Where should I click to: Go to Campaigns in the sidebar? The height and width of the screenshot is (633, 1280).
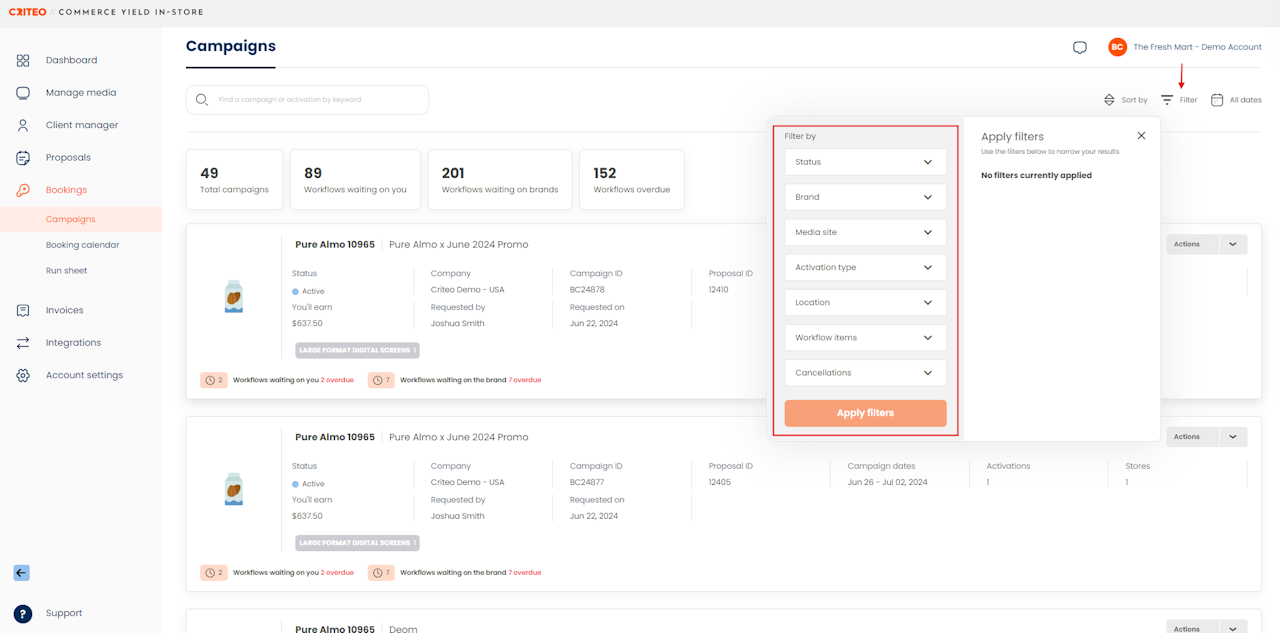click(71, 219)
